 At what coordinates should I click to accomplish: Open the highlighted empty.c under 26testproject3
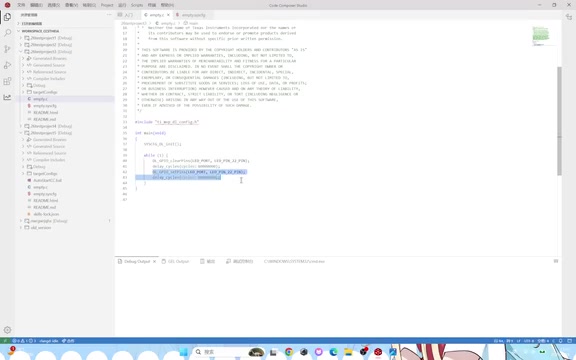pos(40,99)
